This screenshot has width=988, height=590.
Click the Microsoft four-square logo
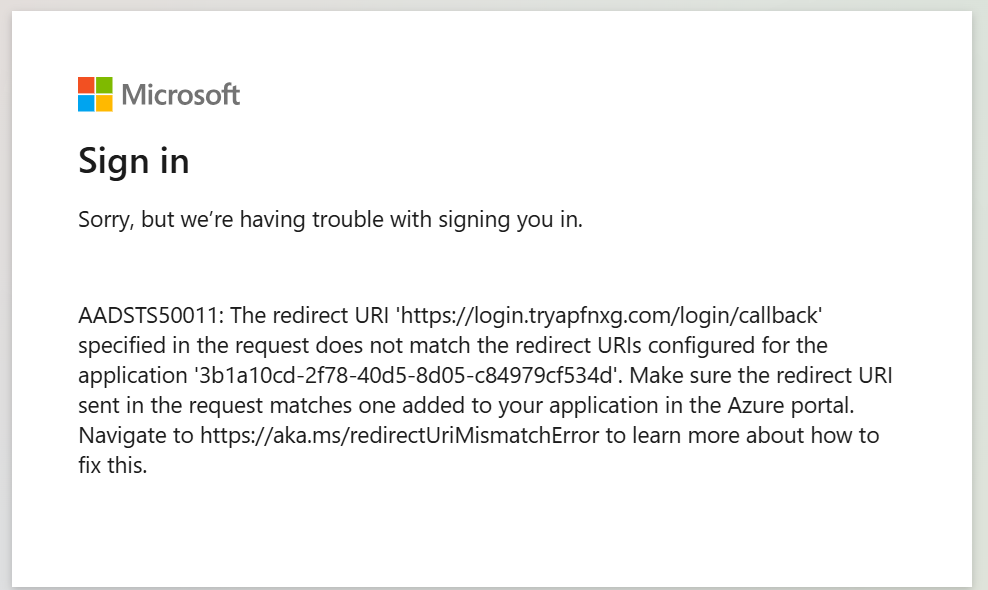pos(95,94)
